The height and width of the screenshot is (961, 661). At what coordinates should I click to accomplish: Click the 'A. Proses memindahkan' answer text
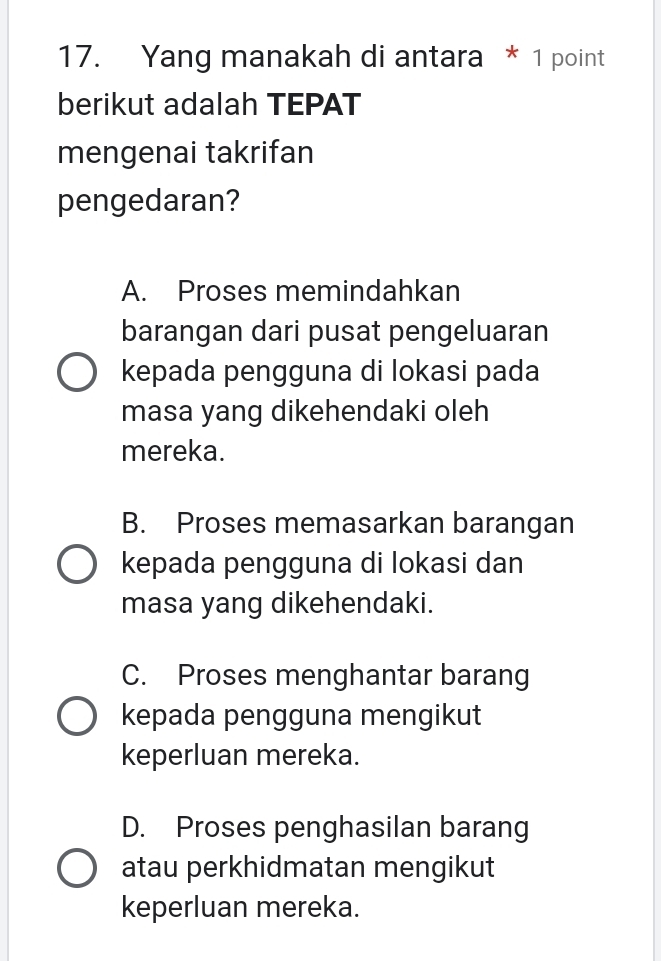(291, 292)
